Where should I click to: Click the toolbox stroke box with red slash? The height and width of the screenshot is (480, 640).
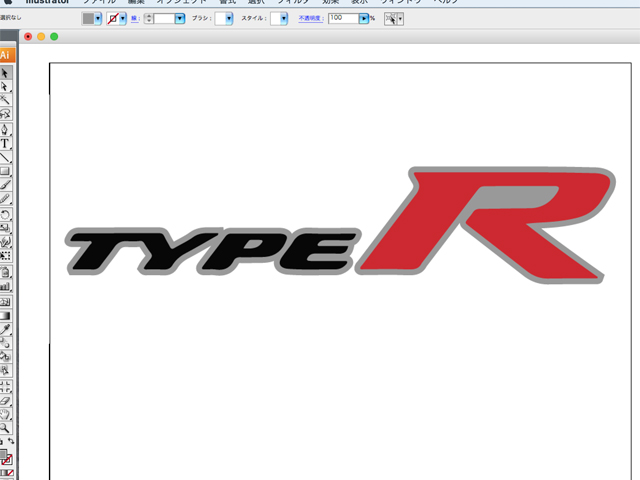[x=7, y=460]
